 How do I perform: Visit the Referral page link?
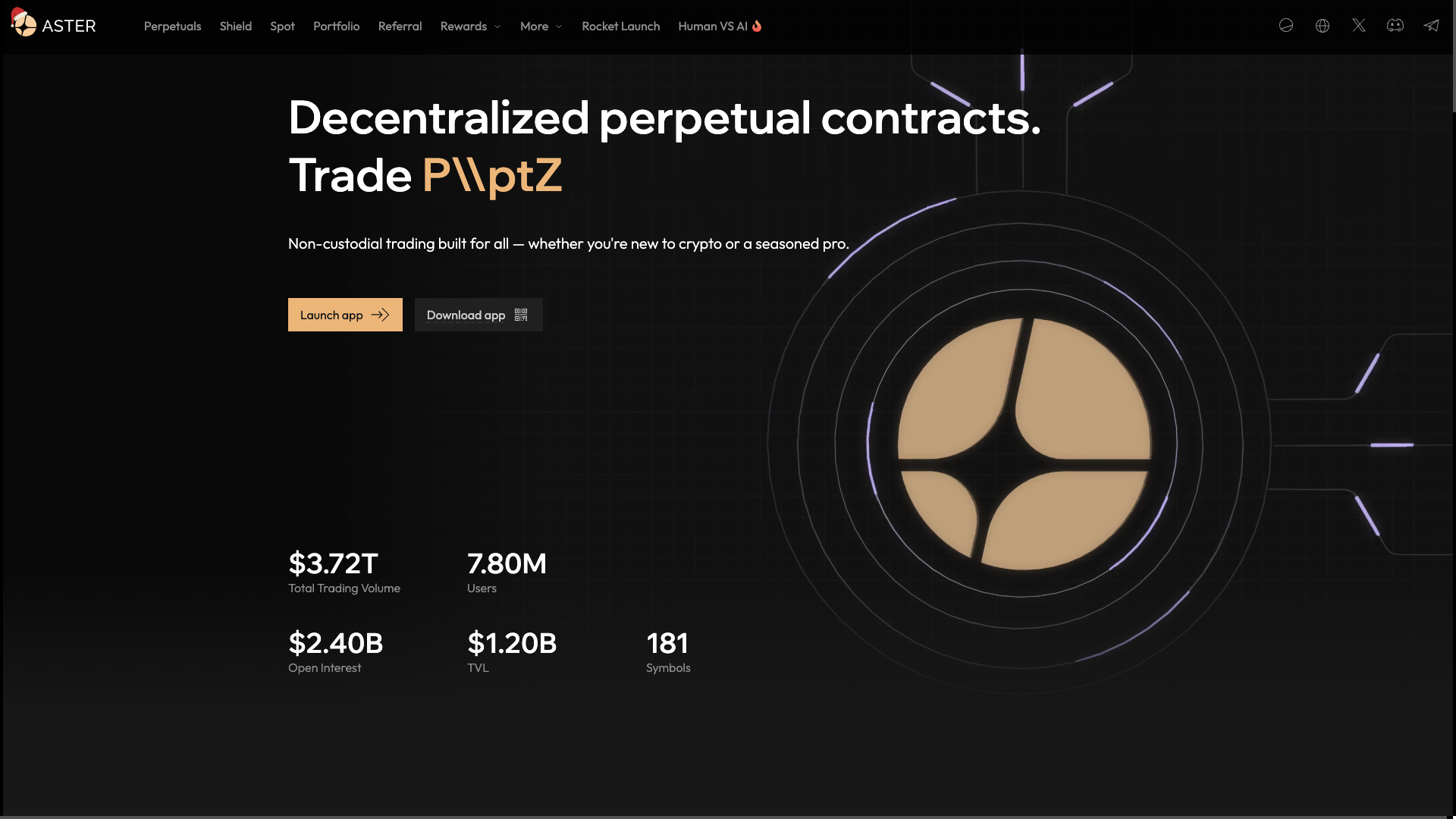tap(400, 26)
